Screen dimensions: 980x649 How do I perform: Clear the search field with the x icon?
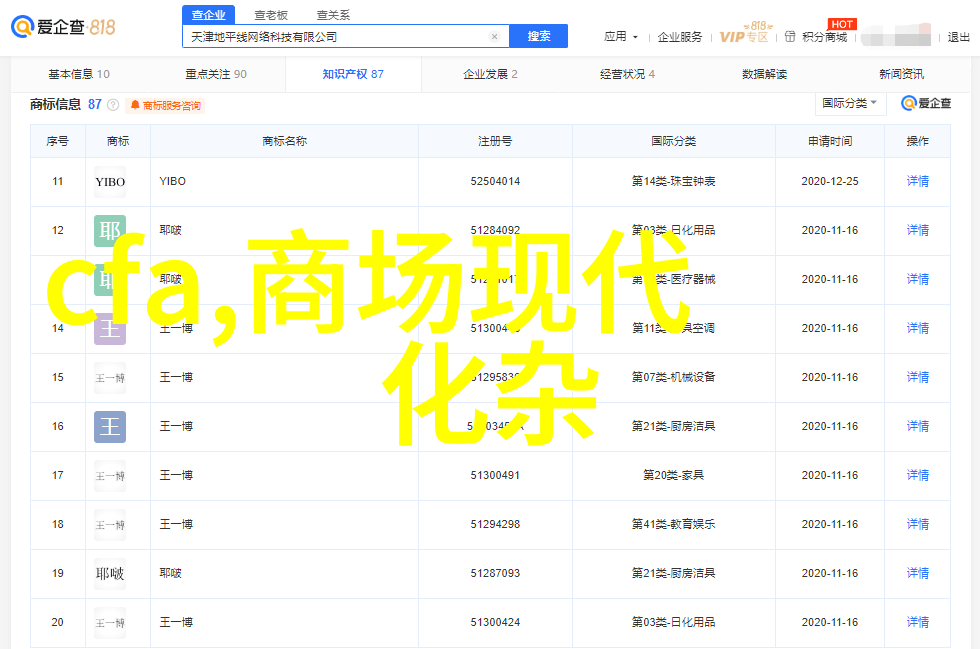point(494,37)
